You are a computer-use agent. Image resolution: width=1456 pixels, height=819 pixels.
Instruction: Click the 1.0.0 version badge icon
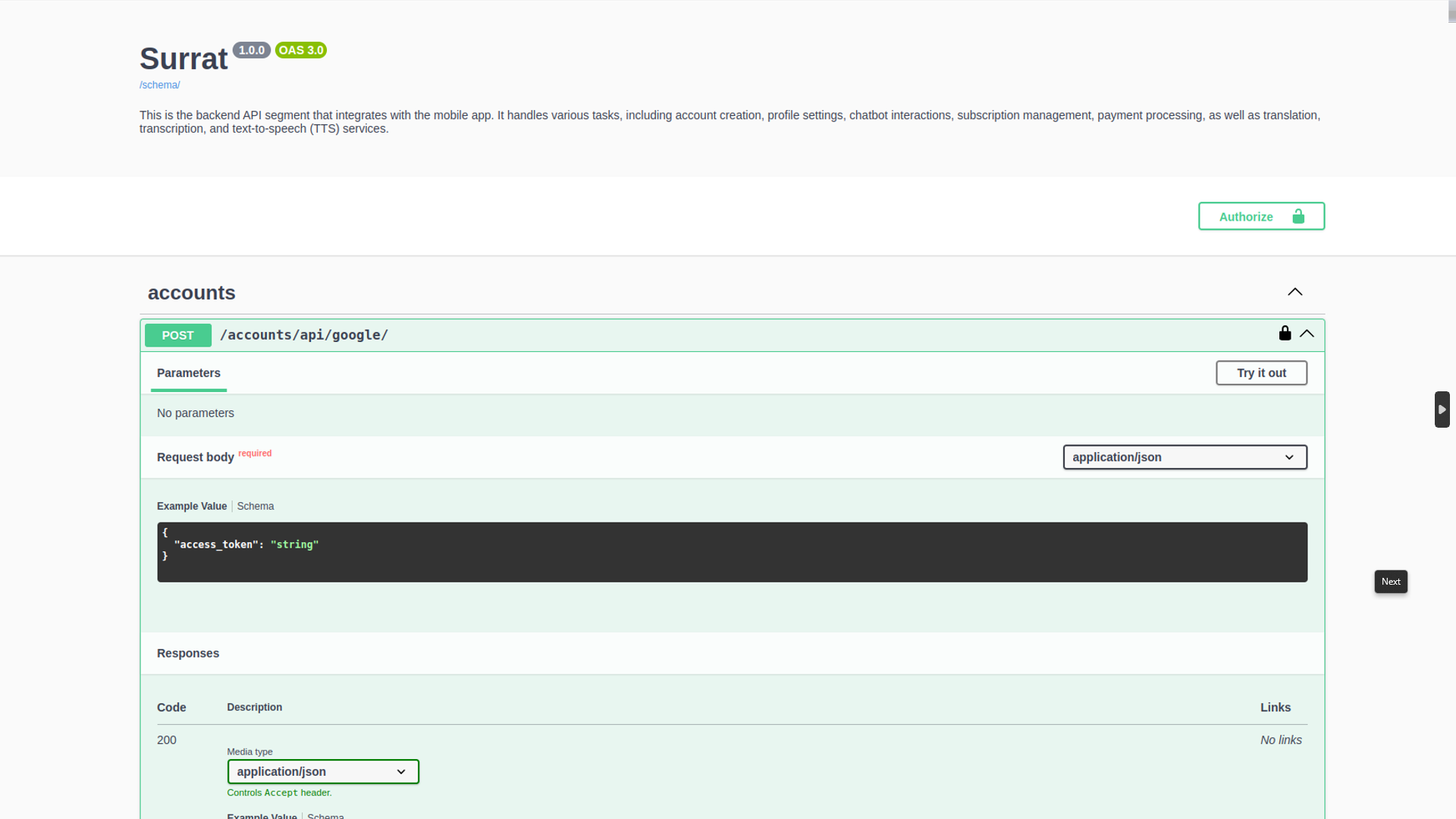pyautogui.click(x=252, y=50)
